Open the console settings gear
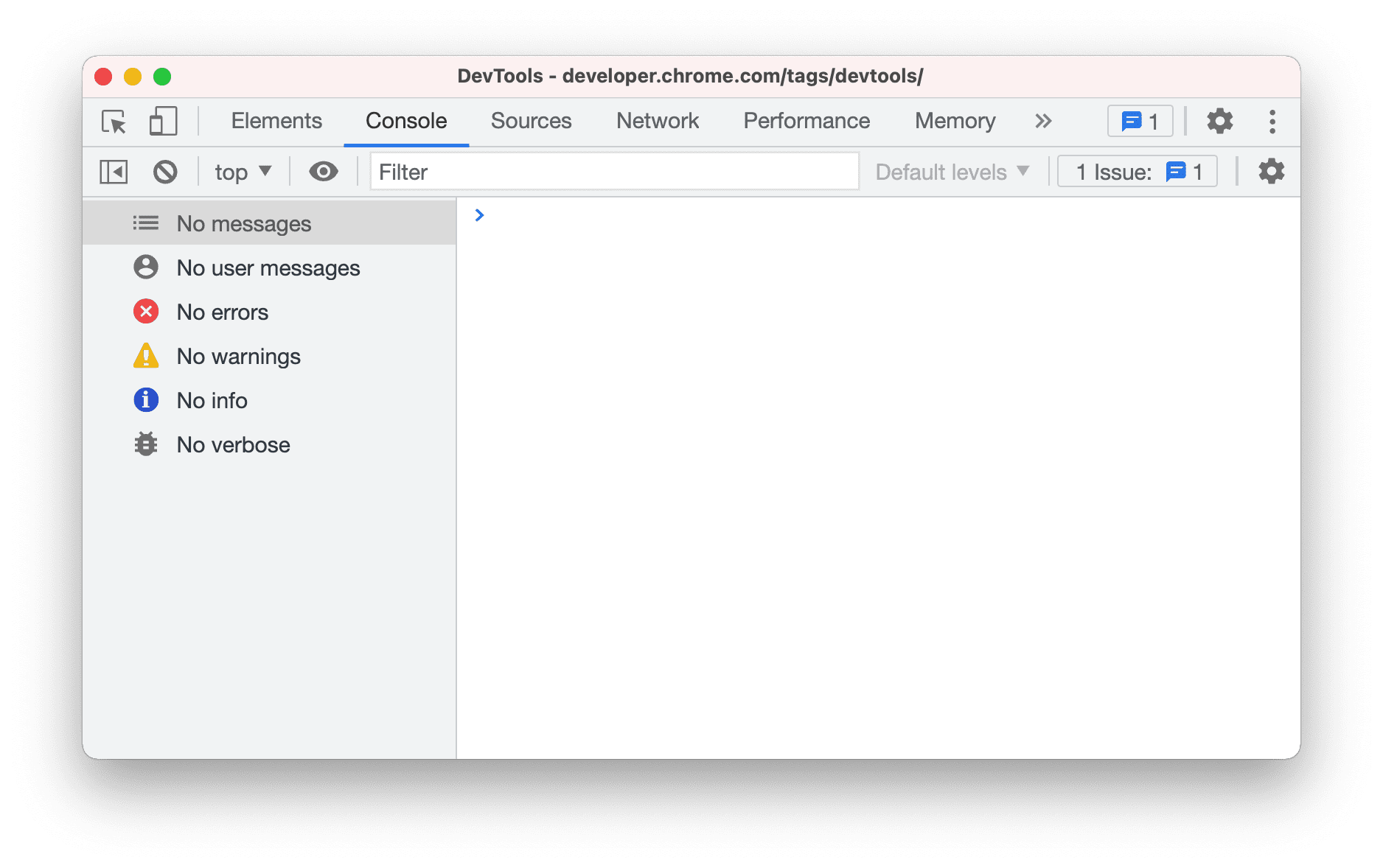 (1270, 171)
